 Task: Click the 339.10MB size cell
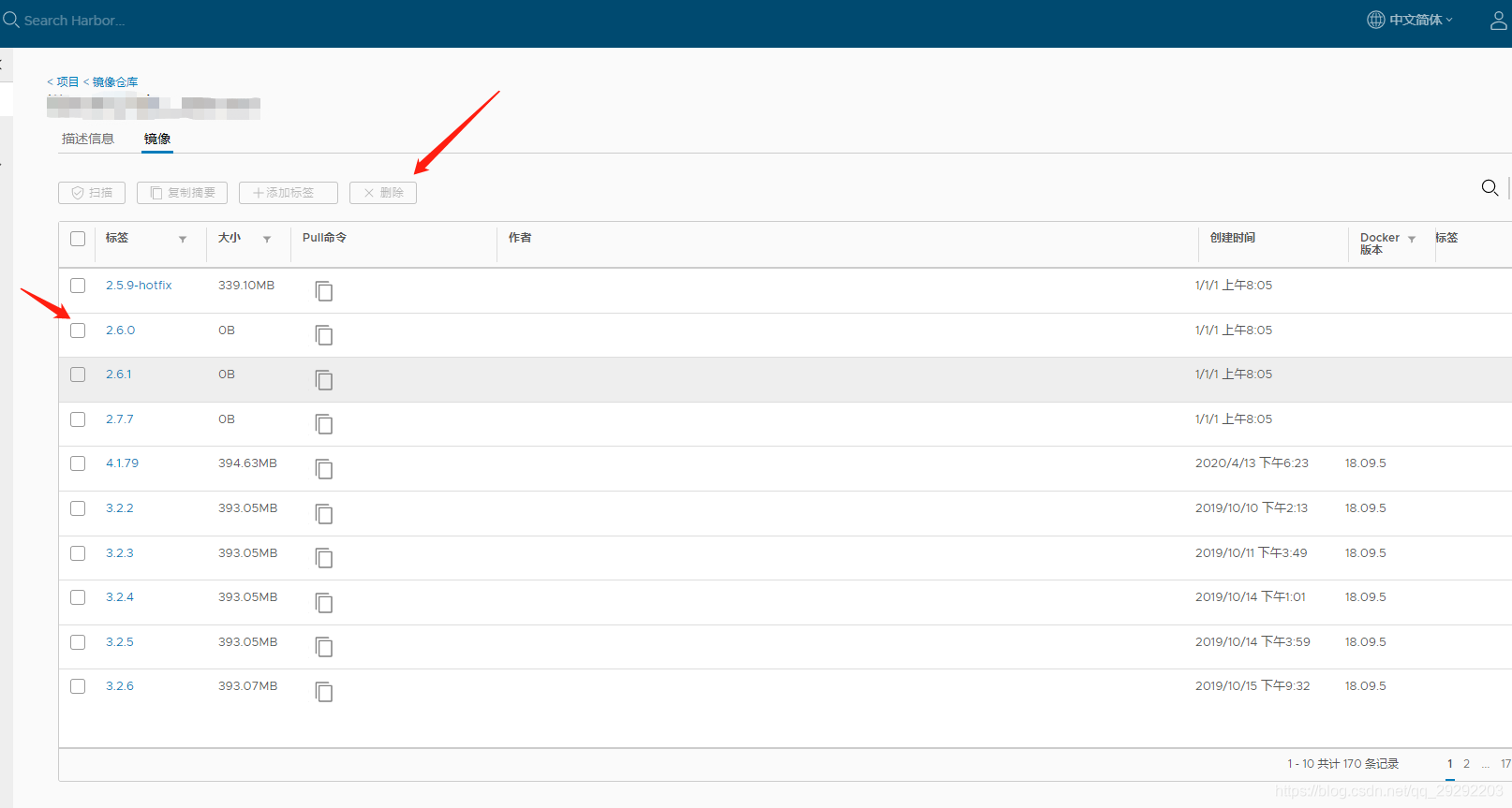point(246,286)
